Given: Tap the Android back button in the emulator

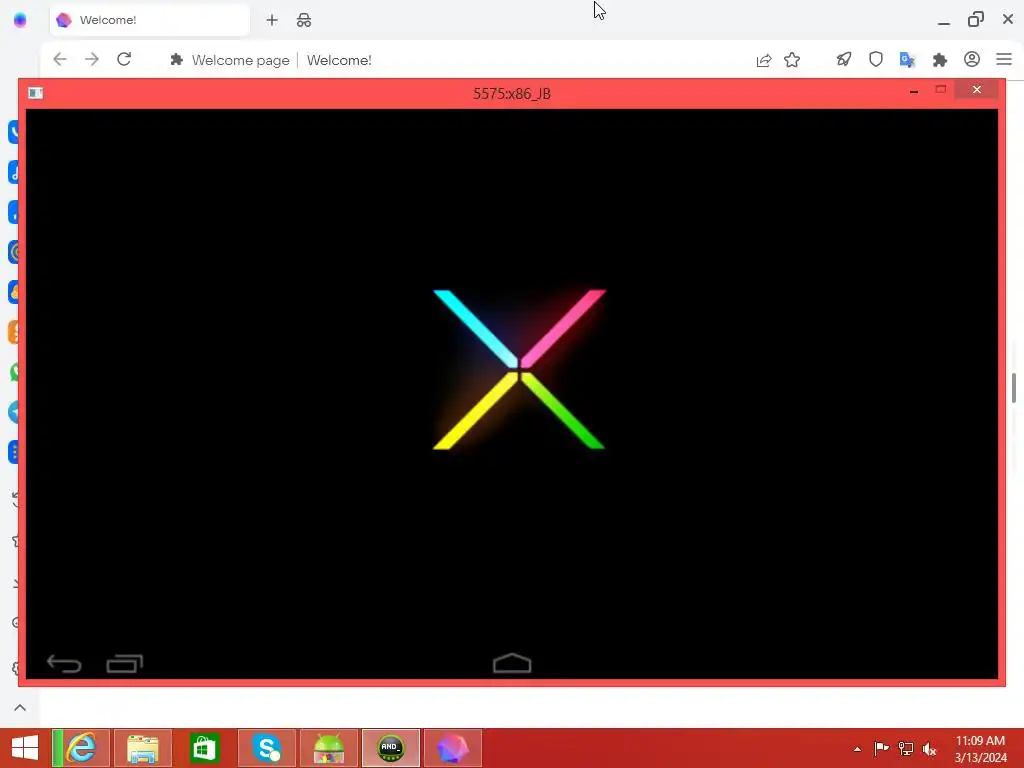Looking at the screenshot, I should coord(64,664).
